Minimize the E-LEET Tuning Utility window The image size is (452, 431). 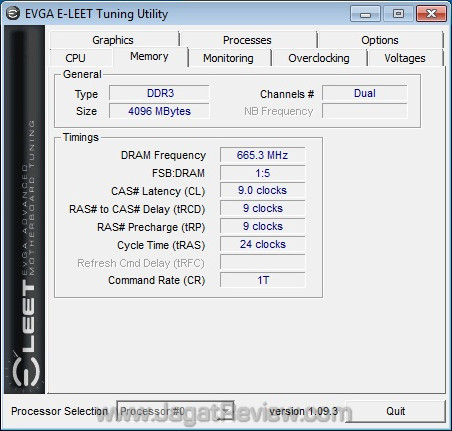point(365,14)
